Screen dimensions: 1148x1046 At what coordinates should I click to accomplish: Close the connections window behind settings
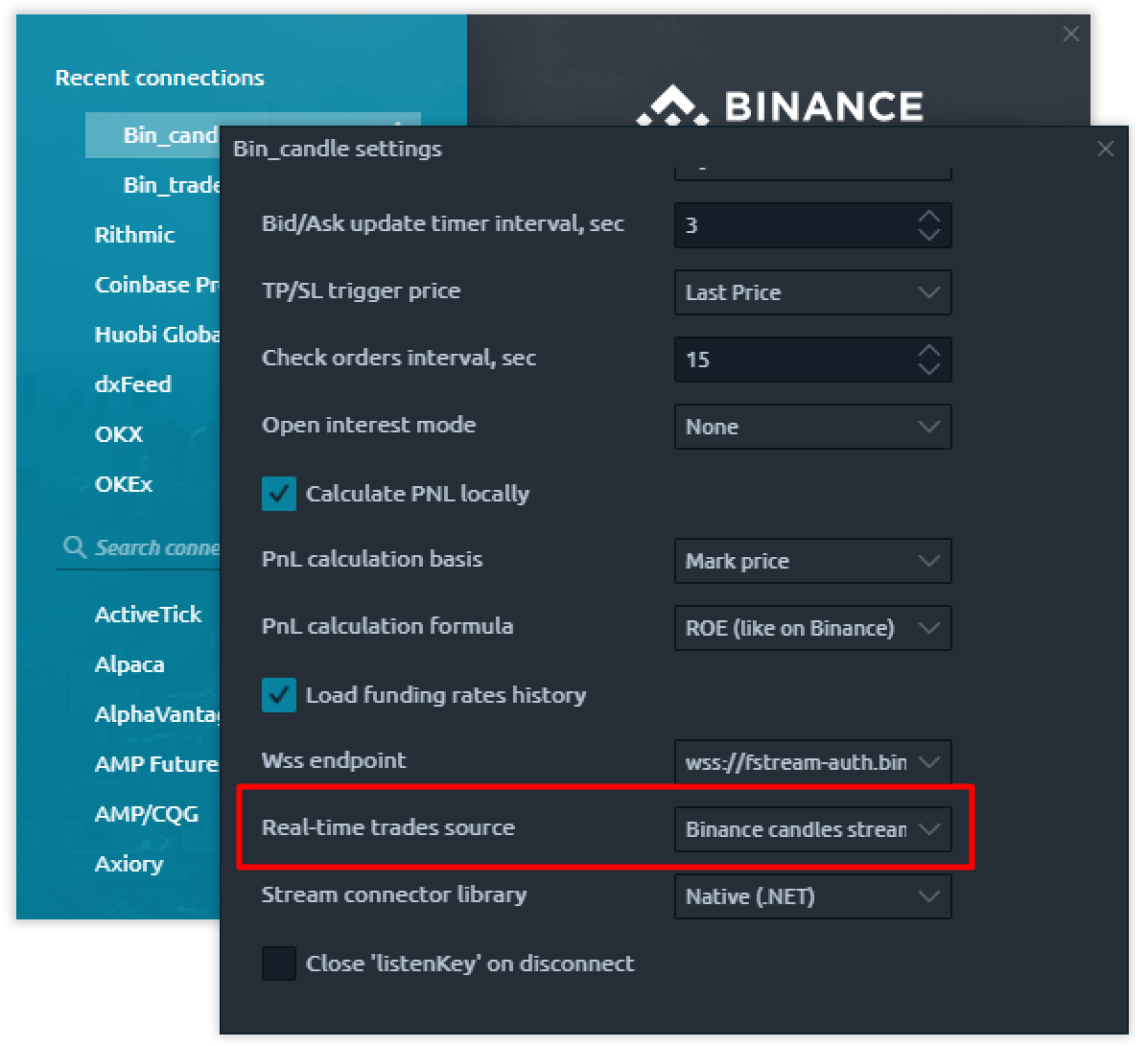1070,34
